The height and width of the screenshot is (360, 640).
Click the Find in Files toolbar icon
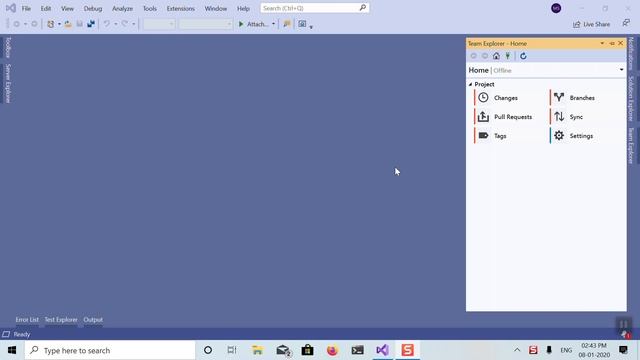[x=287, y=24]
